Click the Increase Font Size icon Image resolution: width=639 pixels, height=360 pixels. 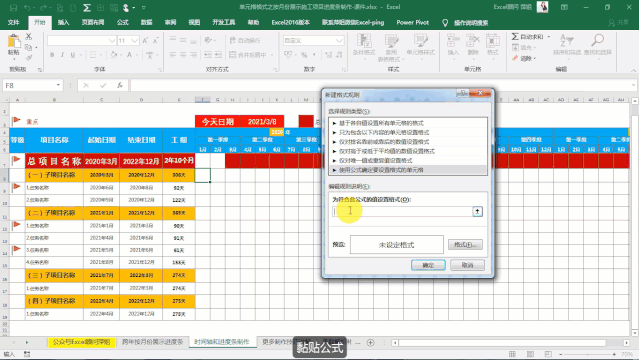click(x=145, y=40)
